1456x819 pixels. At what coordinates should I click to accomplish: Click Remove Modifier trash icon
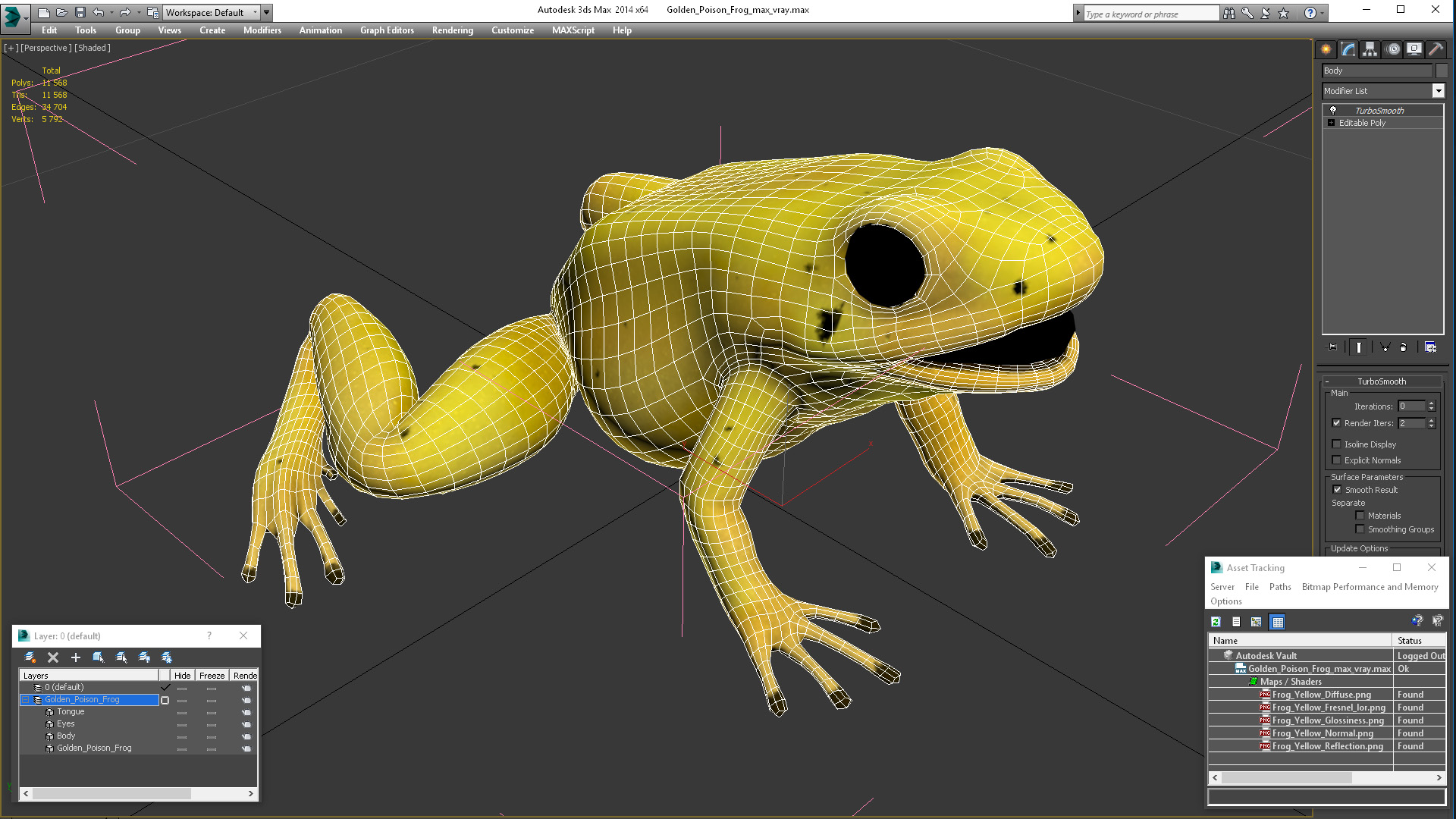(1403, 347)
